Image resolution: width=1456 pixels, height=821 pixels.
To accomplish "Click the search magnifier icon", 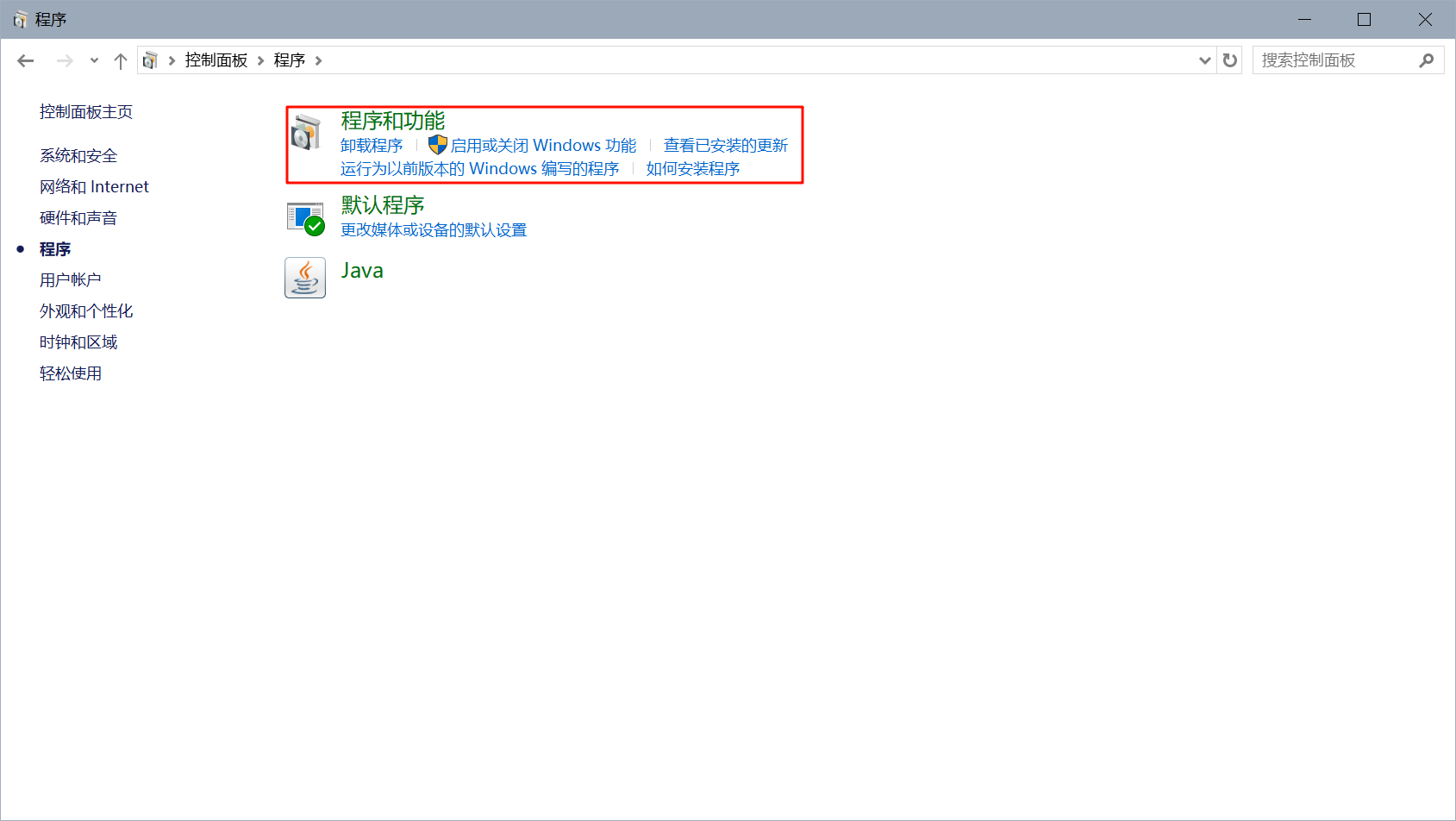I will pos(1427,60).
